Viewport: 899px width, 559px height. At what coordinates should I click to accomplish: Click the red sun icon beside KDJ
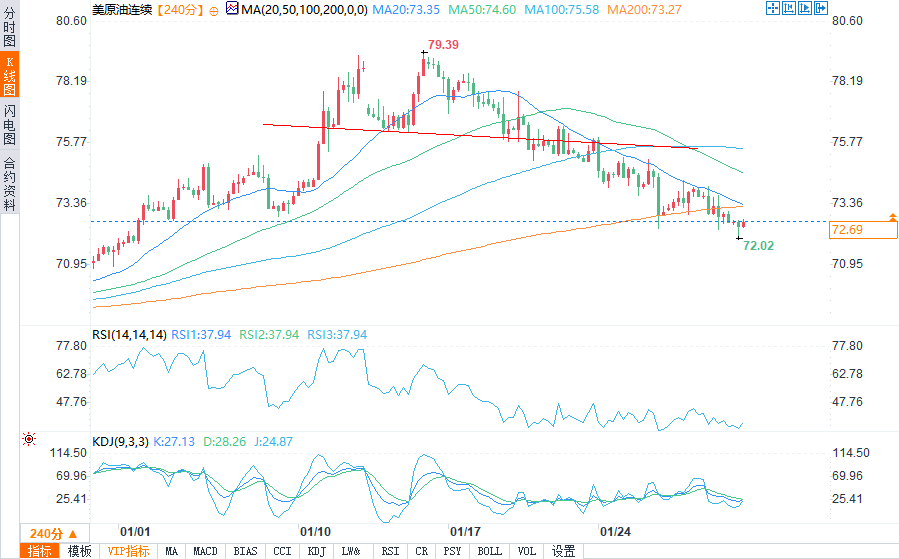29,439
